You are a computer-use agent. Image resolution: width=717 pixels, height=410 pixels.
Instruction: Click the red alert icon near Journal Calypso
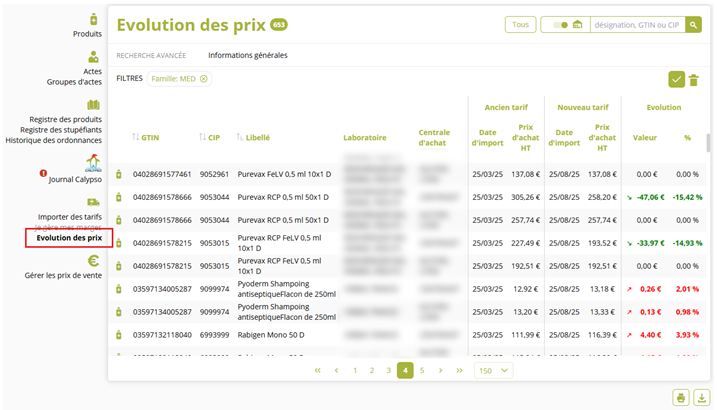(x=43, y=173)
